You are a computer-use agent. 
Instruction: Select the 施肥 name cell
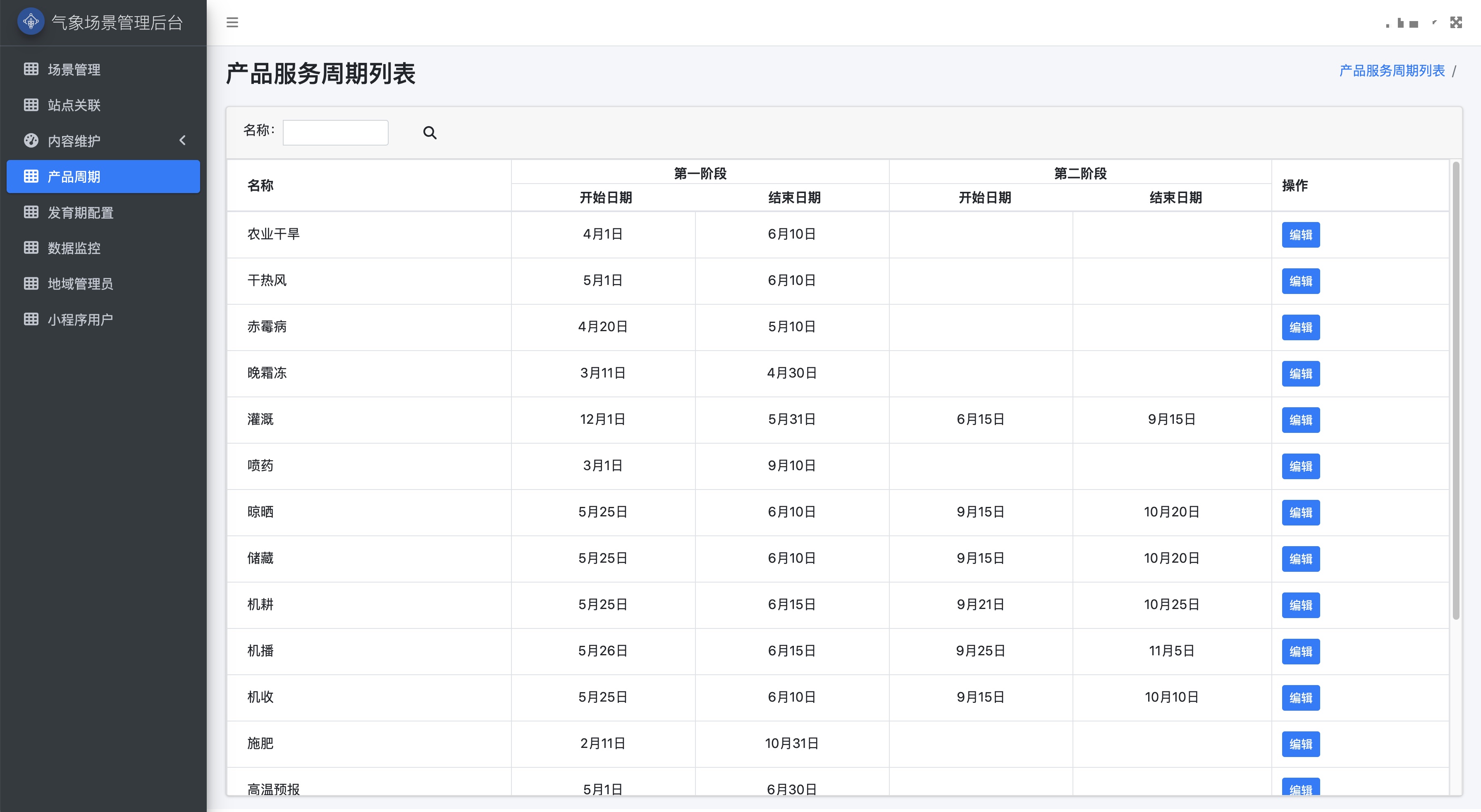369,743
